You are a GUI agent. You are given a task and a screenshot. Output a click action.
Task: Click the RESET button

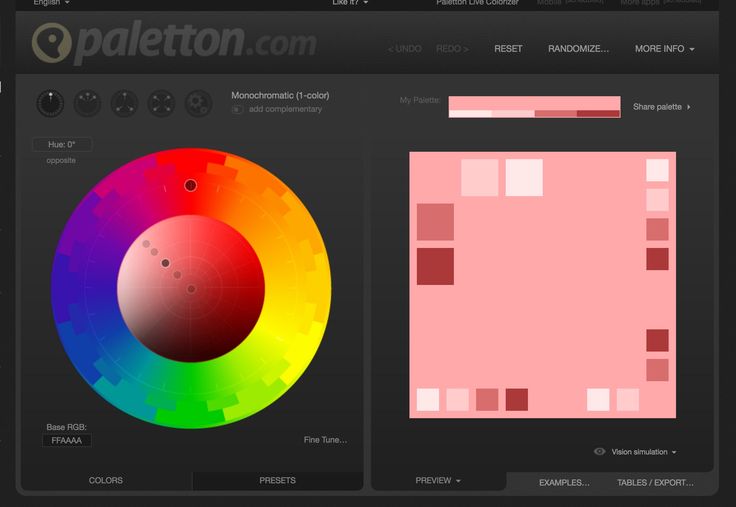pos(508,49)
